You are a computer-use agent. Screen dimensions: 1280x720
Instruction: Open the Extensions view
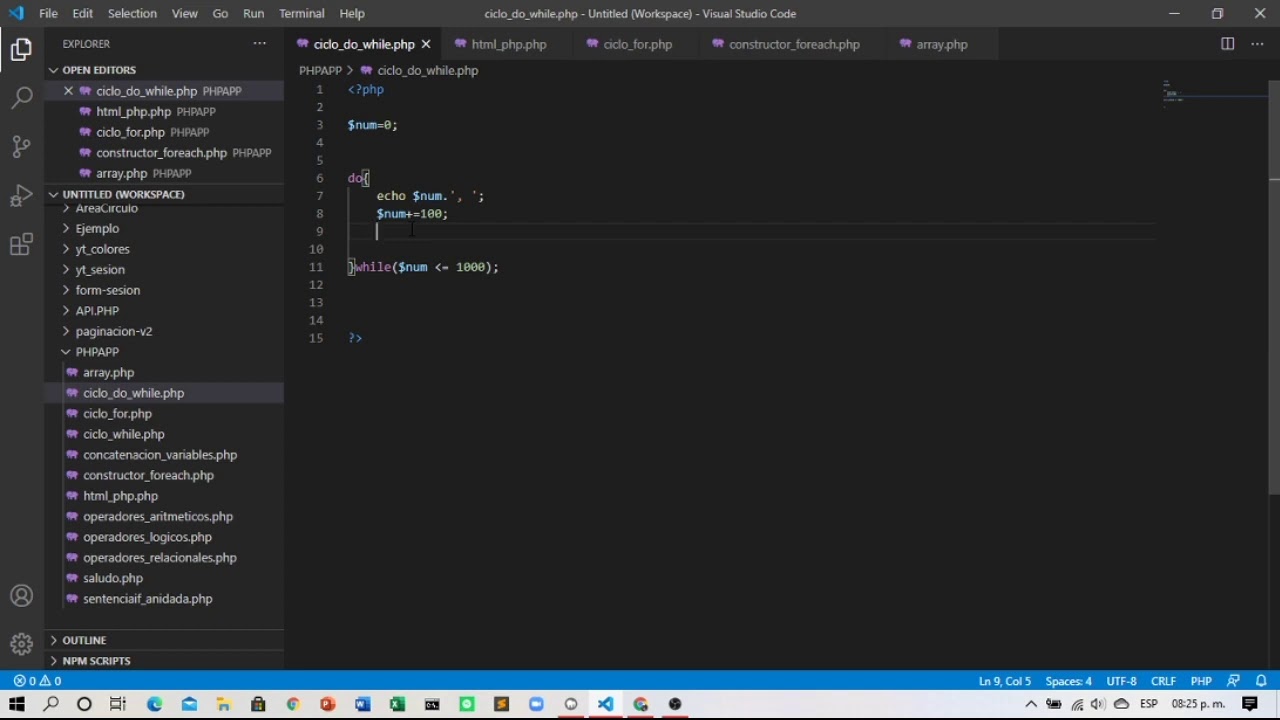tap(21, 245)
